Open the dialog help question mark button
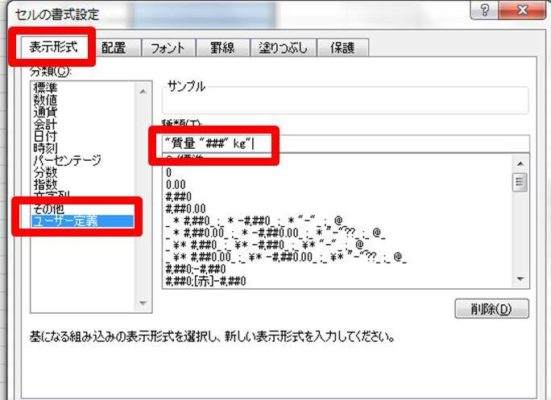 tap(484, 10)
